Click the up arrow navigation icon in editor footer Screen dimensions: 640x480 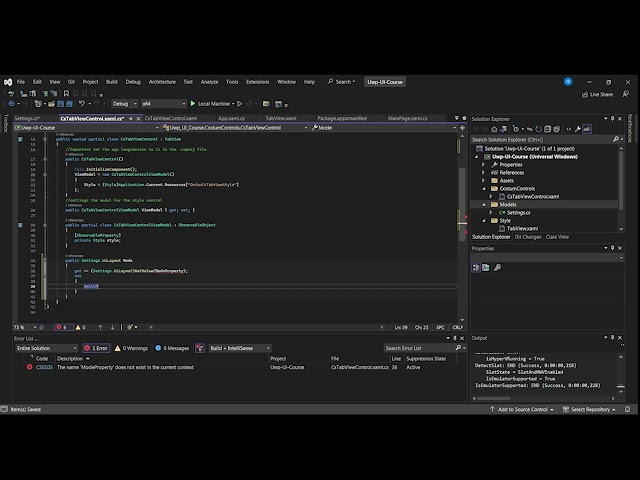(x=100, y=327)
